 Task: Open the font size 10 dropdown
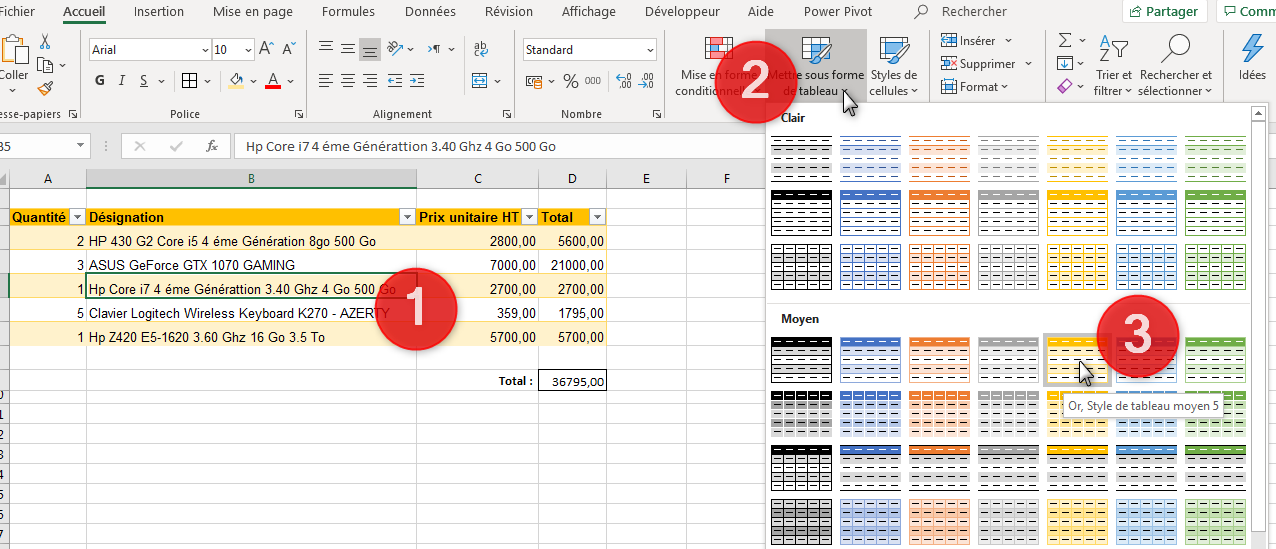(247, 50)
